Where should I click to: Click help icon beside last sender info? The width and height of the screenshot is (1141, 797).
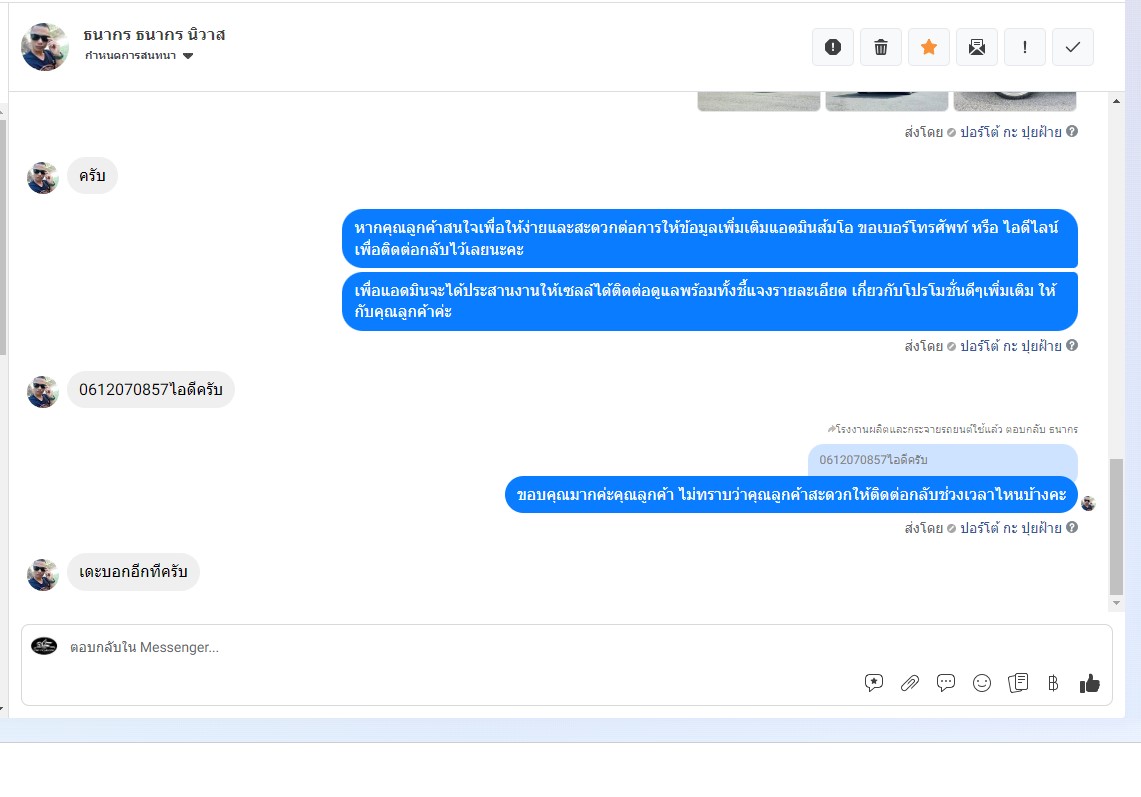click(1072, 528)
